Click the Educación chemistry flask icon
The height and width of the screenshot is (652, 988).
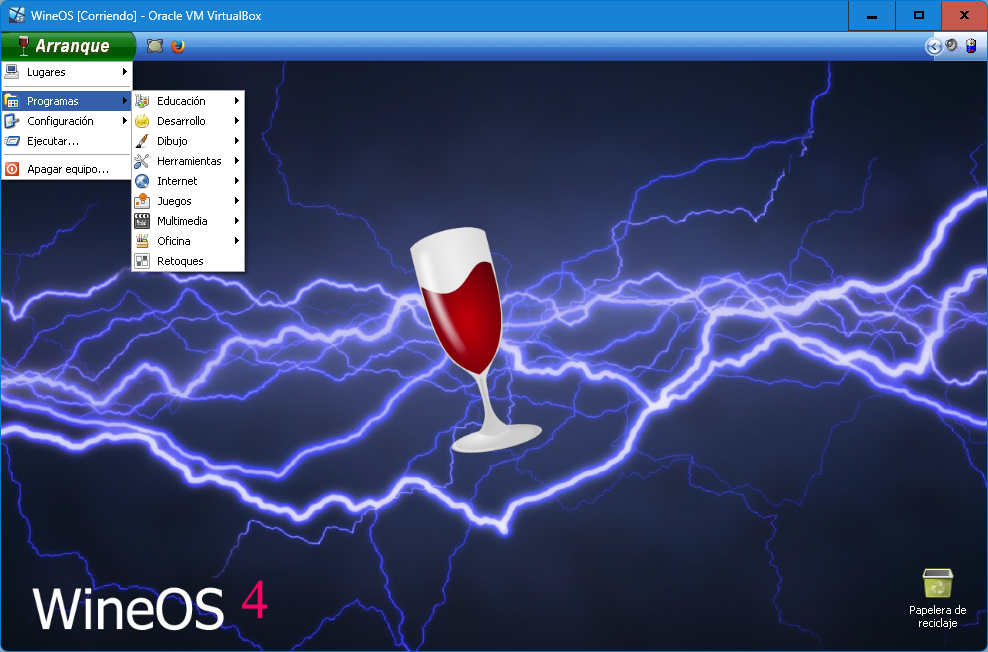141,100
